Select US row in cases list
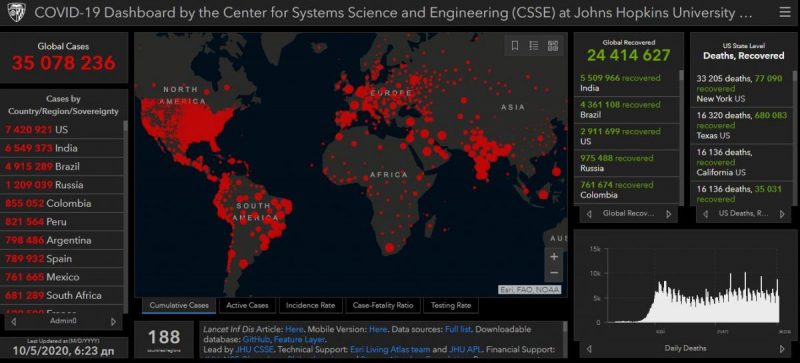 click(x=62, y=130)
